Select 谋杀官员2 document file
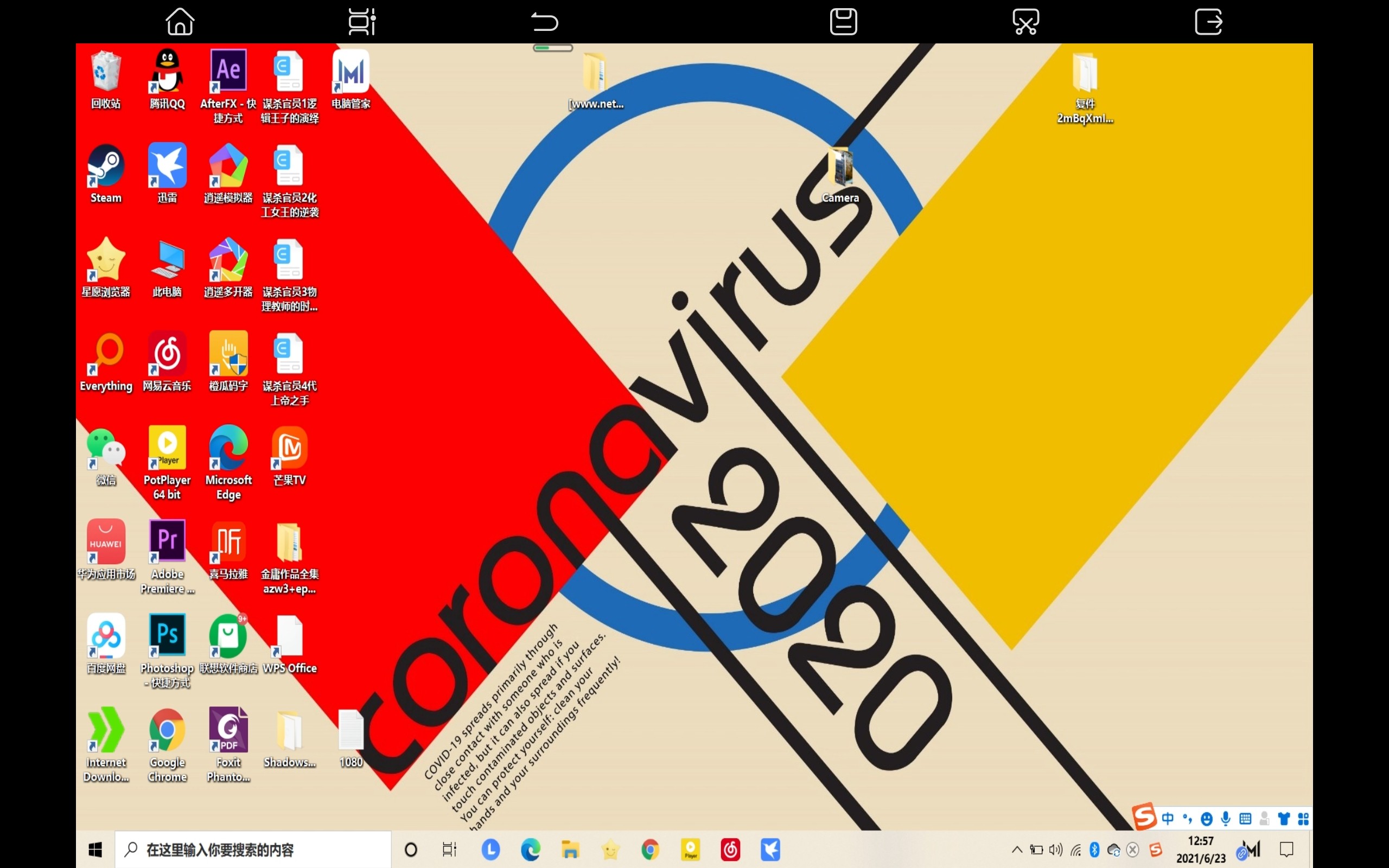The width and height of the screenshot is (1389, 868). click(289, 165)
